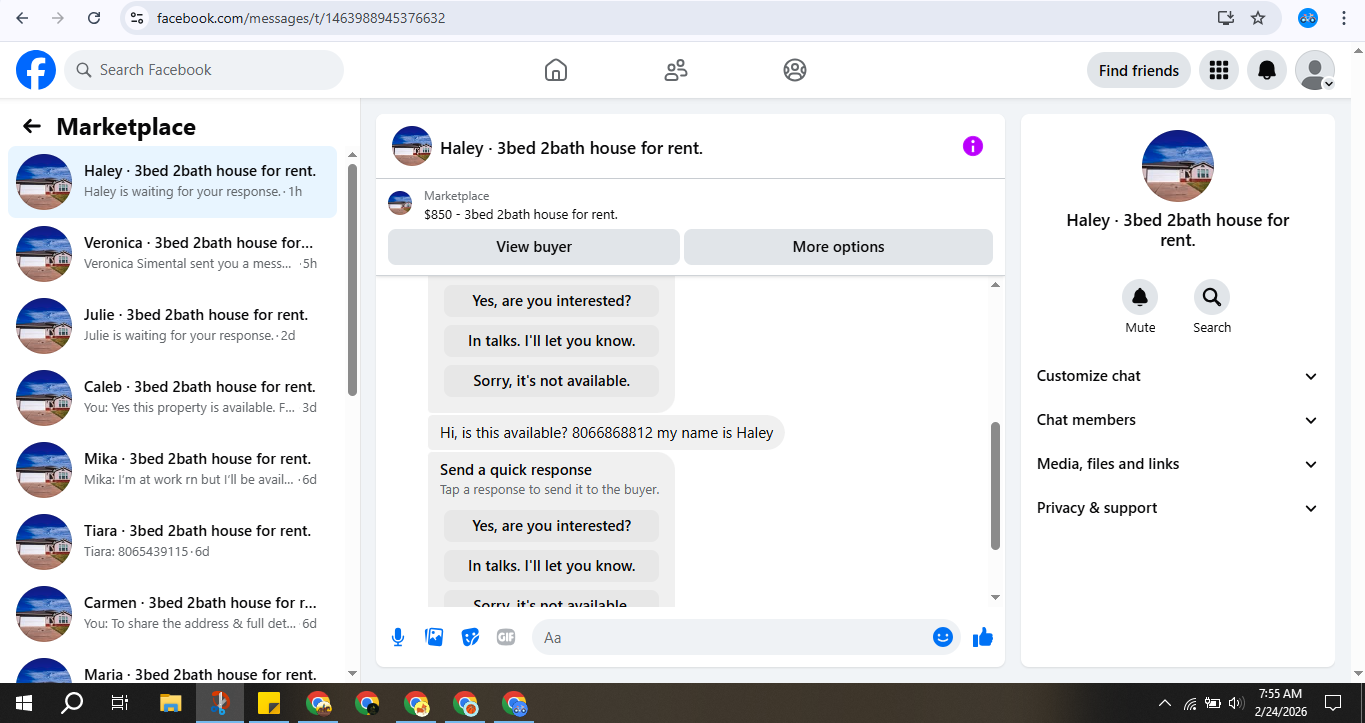Open Julie's conversation in list
The height and width of the screenshot is (723, 1365).
click(x=172, y=326)
